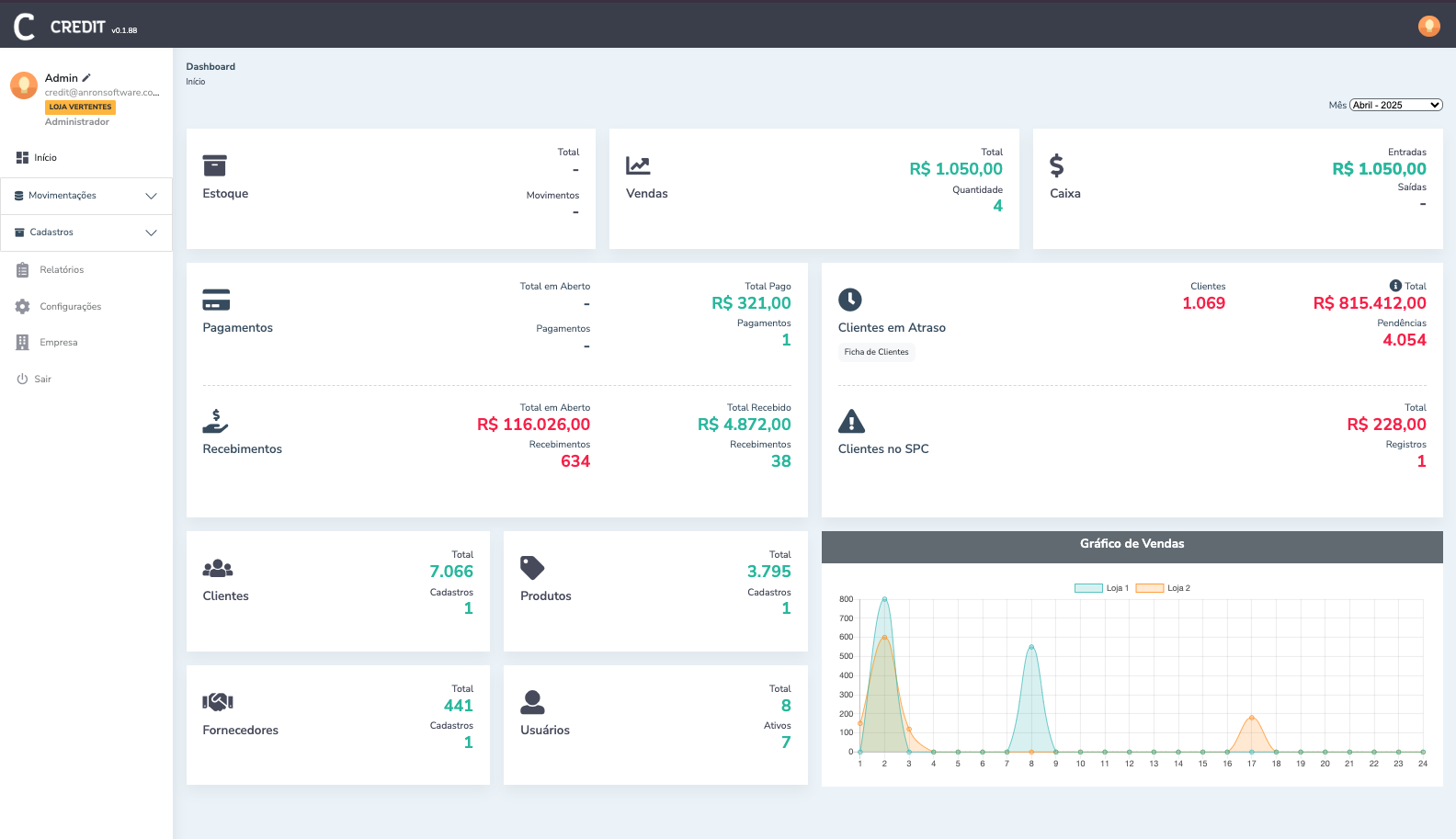Click the Caixa dollar sign icon
1456x839 pixels.
[1057, 165]
